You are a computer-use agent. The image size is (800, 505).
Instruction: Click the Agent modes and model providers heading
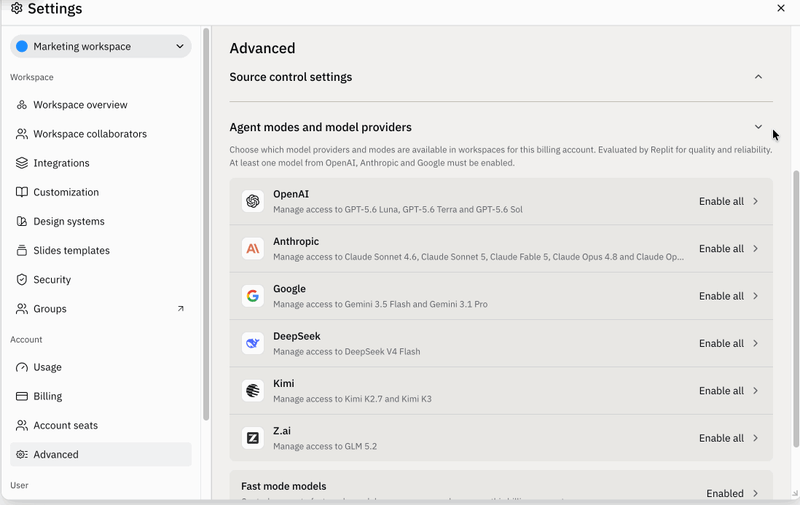320,127
